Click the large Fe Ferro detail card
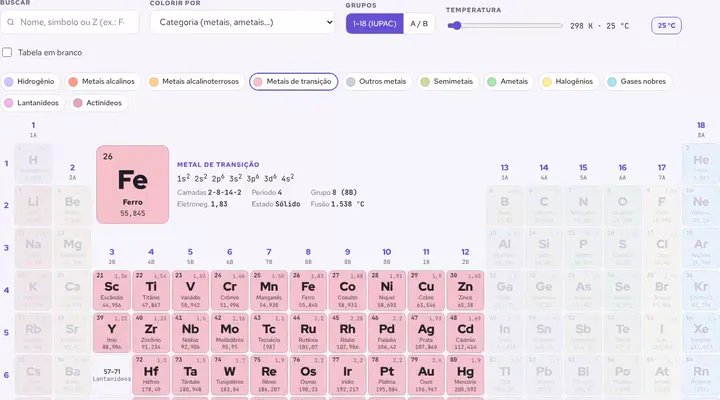The height and width of the screenshot is (400, 720). [133, 185]
